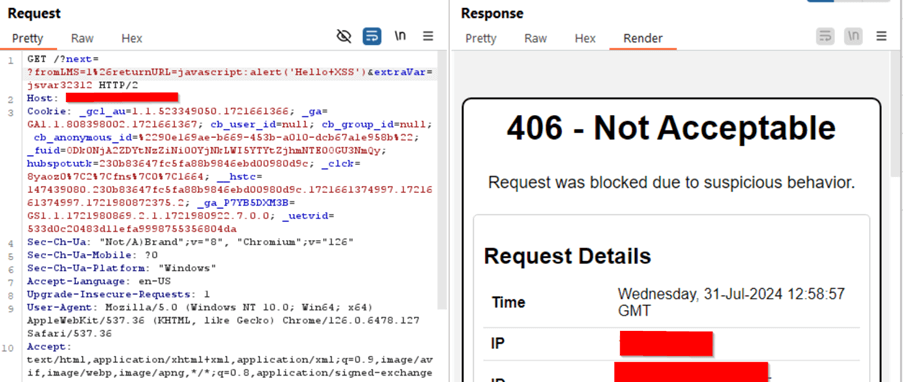The width and height of the screenshot is (903, 382).
Task: Select the Render tab in Response
Action: [643, 39]
